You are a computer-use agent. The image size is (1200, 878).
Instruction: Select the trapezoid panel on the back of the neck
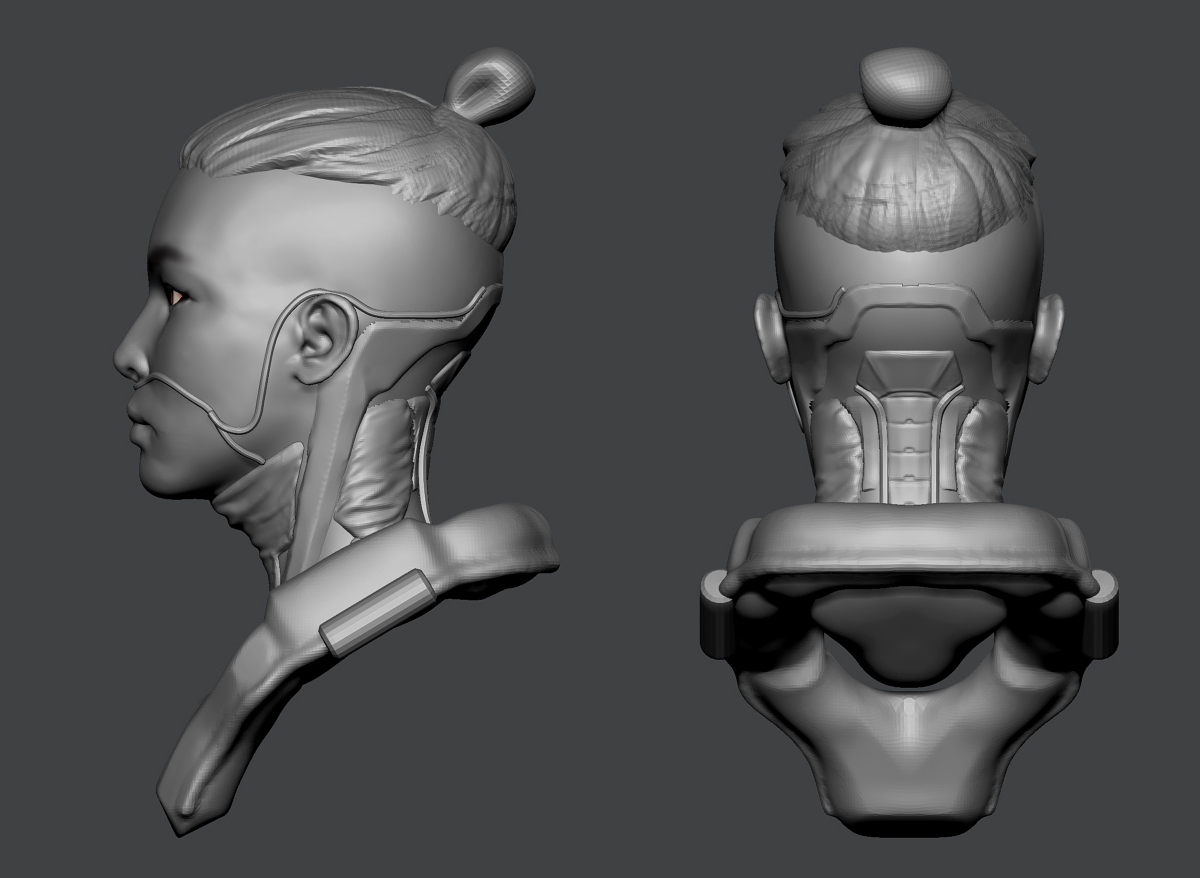tap(909, 370)
